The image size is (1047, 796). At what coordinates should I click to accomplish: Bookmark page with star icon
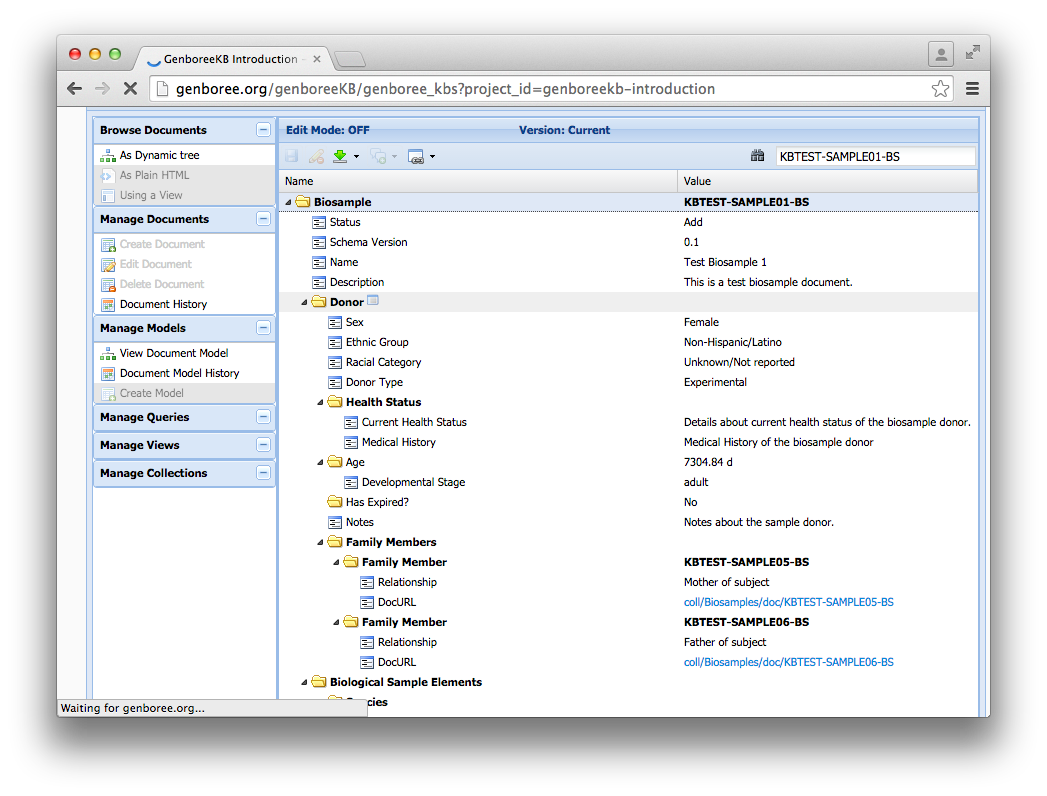(940, 88)
